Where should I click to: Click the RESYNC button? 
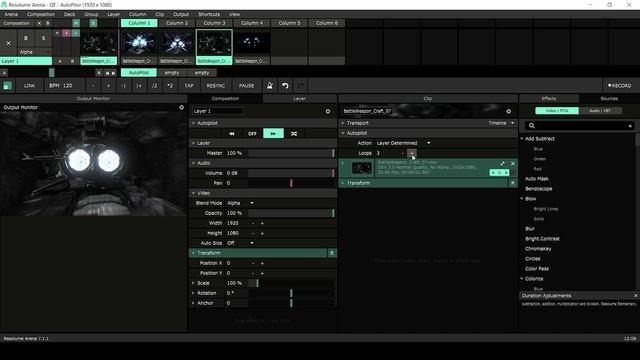click(216, 86)
